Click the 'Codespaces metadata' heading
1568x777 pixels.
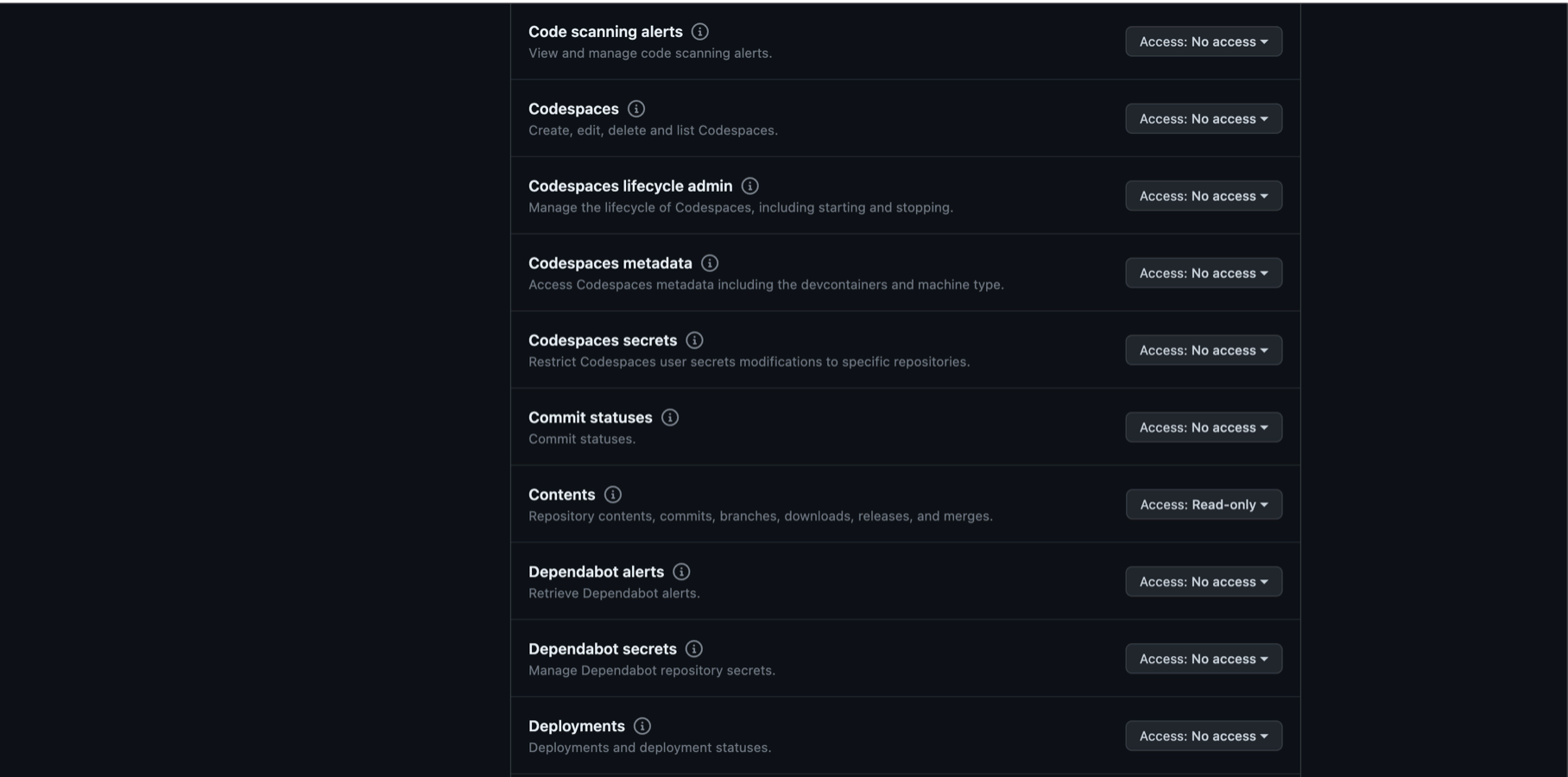[610, 263]
